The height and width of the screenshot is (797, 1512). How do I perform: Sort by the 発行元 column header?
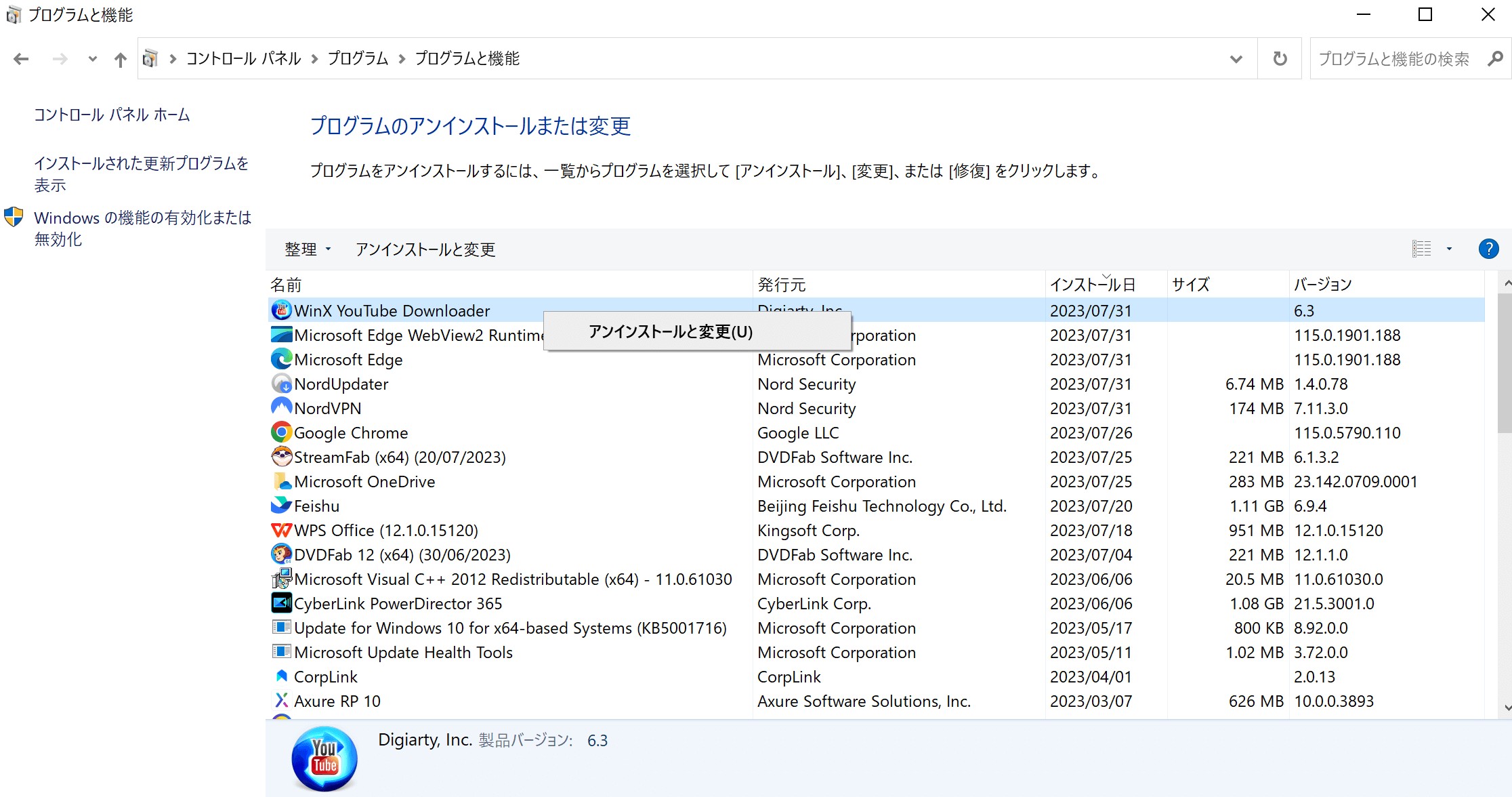pyautogui.click(x=898, y=285)
